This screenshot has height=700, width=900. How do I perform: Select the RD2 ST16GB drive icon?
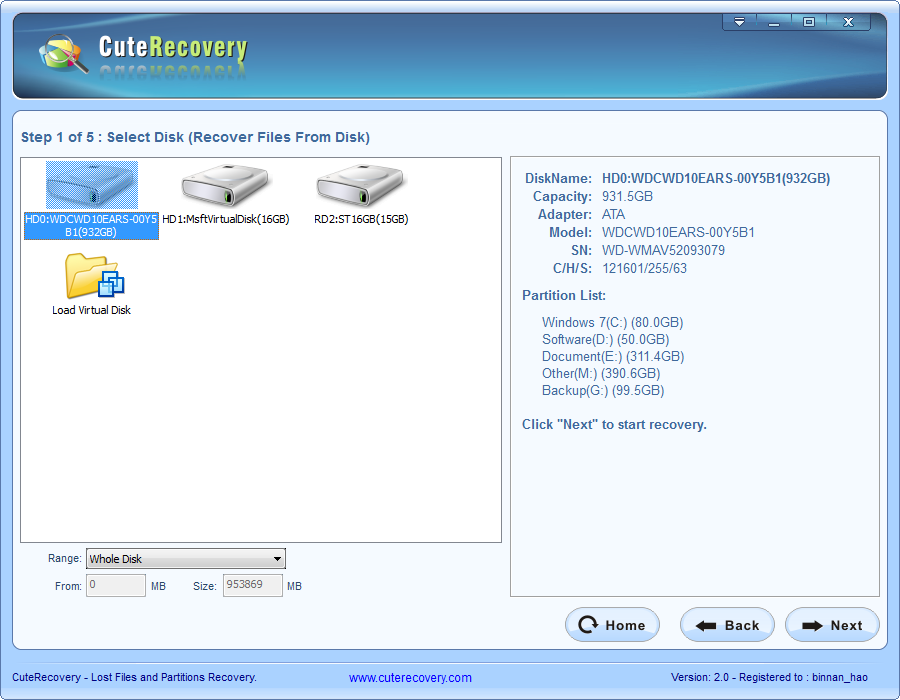[360, 185]
